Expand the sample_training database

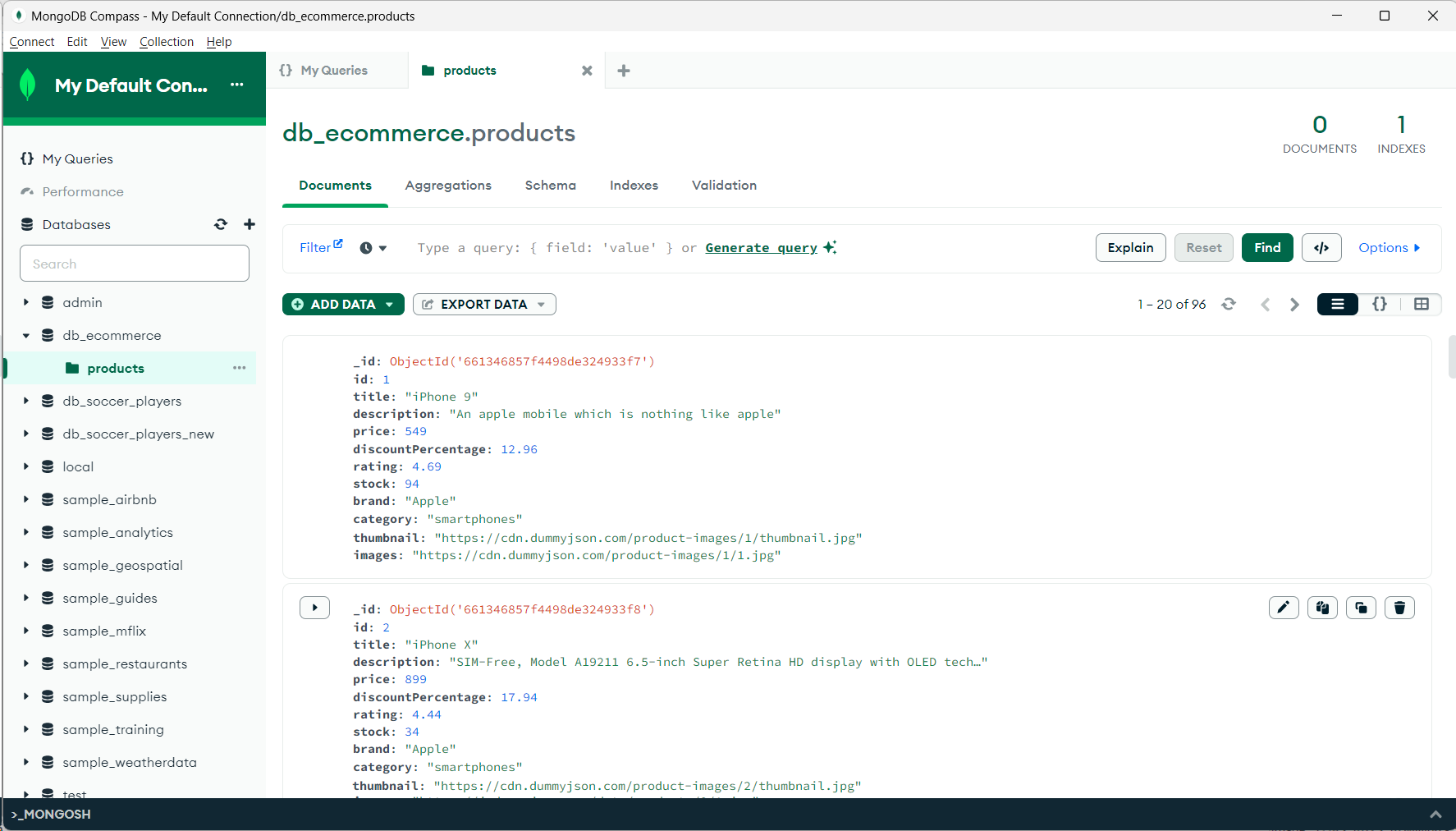pos(25,729)
